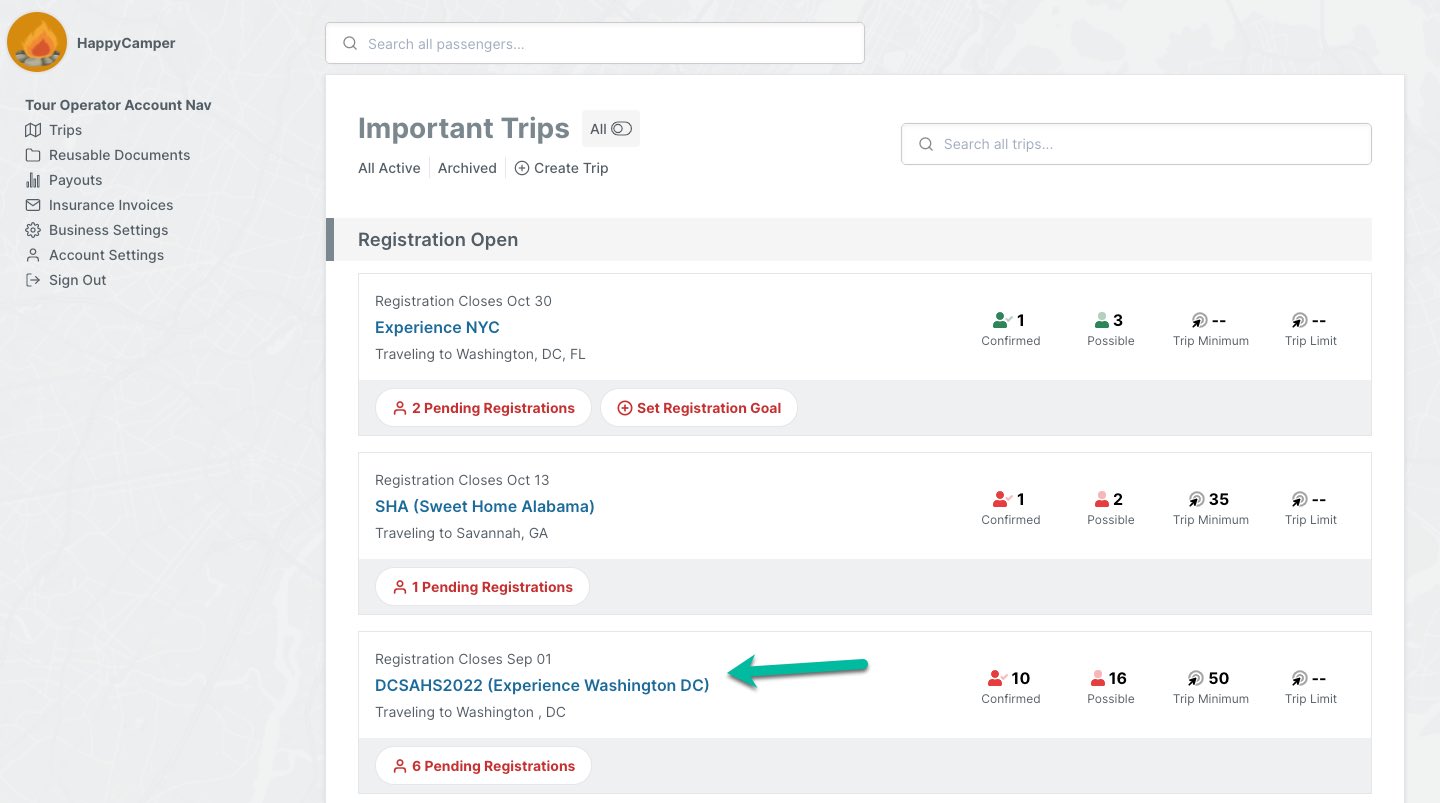Open the Trips section in the sidebar
The height and width of the screenshot is (803, 1440).
point(65,130)
